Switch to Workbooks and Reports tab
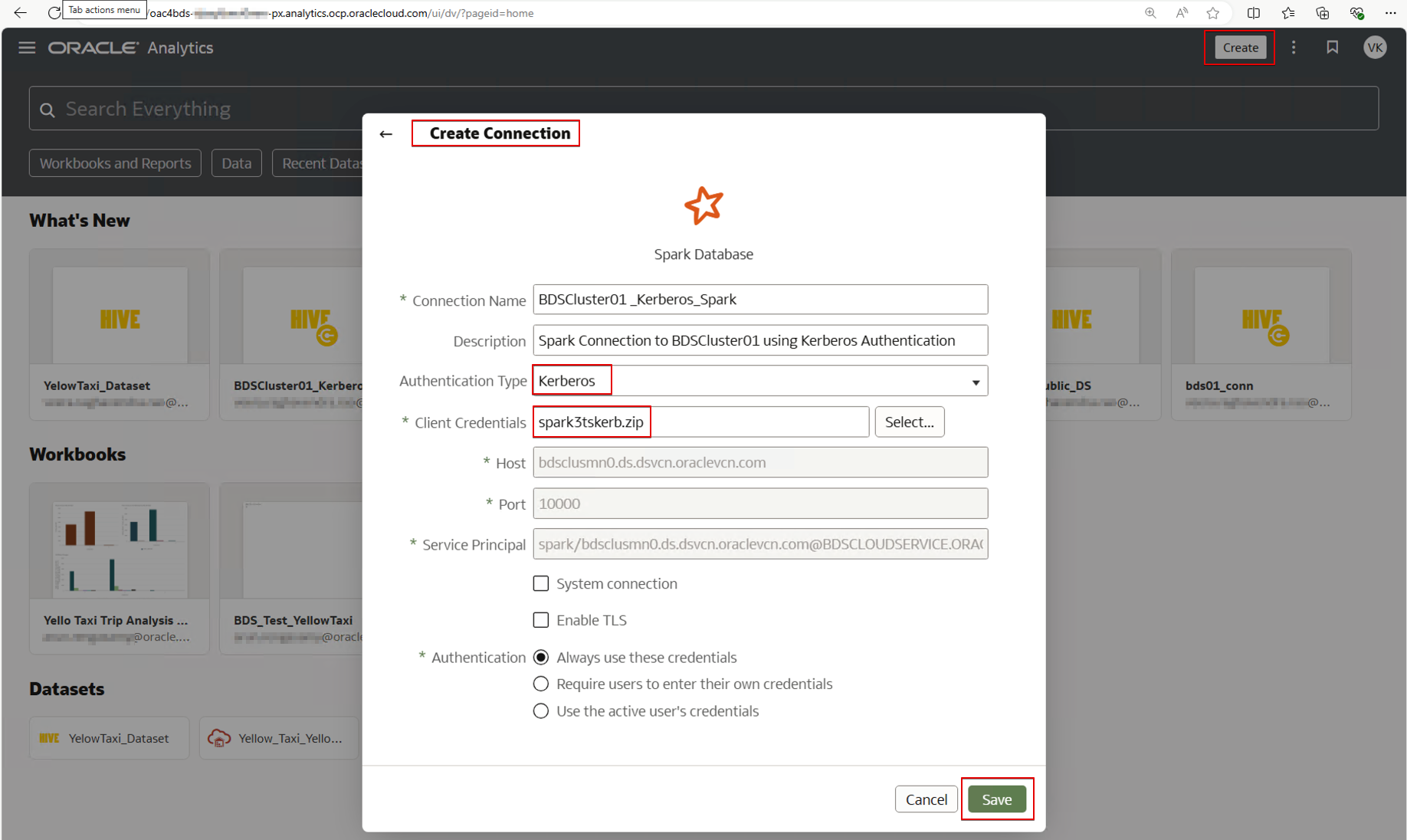 coord(115,163)
